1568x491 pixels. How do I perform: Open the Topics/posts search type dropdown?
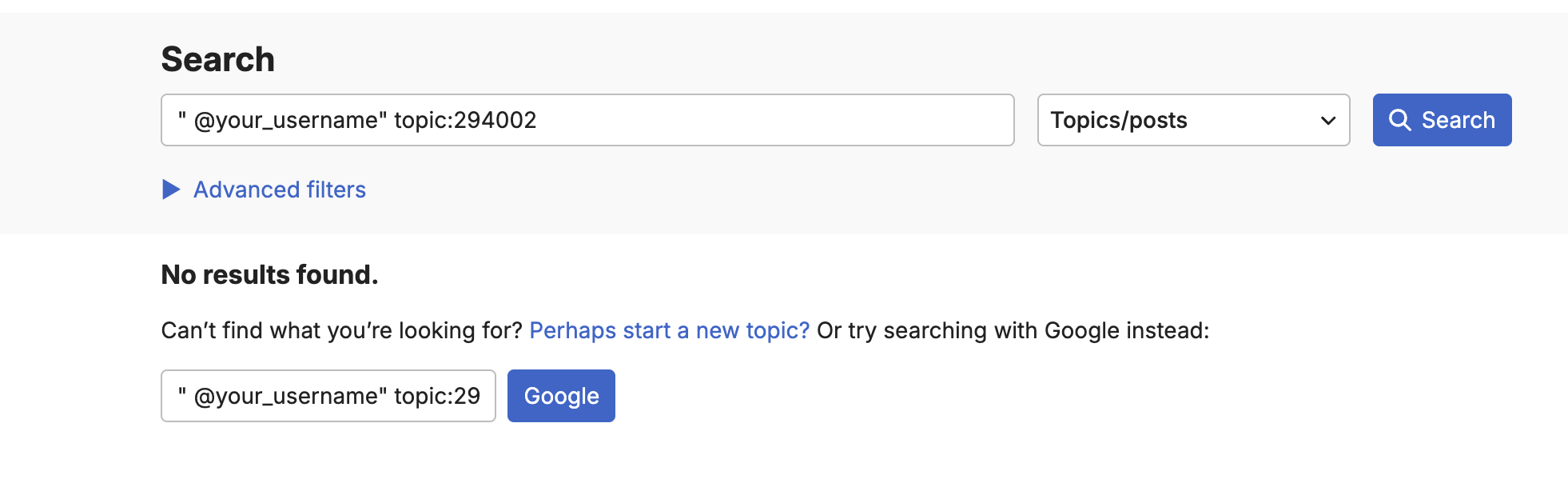(x=1192, y=120)
